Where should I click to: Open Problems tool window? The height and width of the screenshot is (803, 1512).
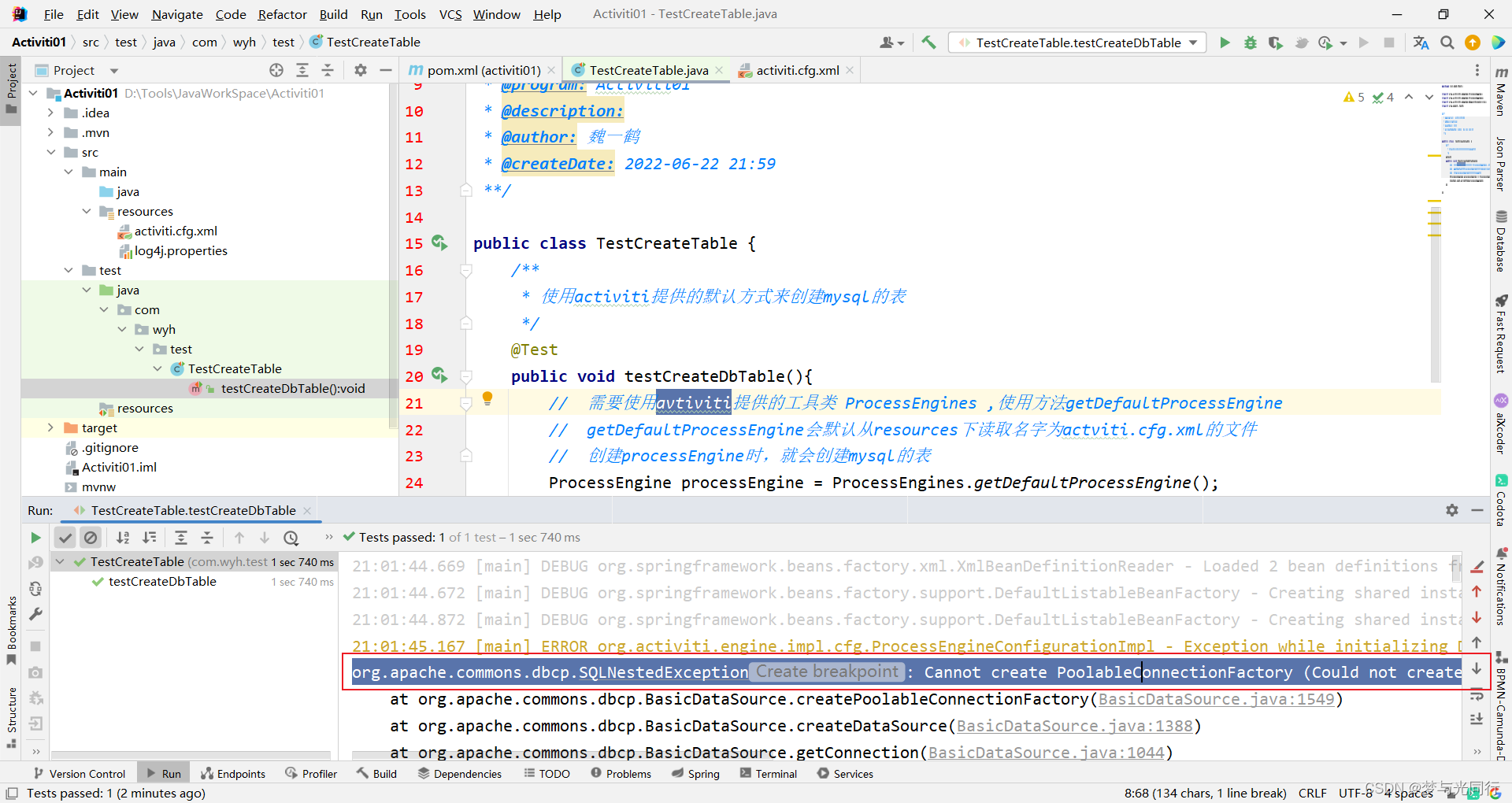(621, 774)
